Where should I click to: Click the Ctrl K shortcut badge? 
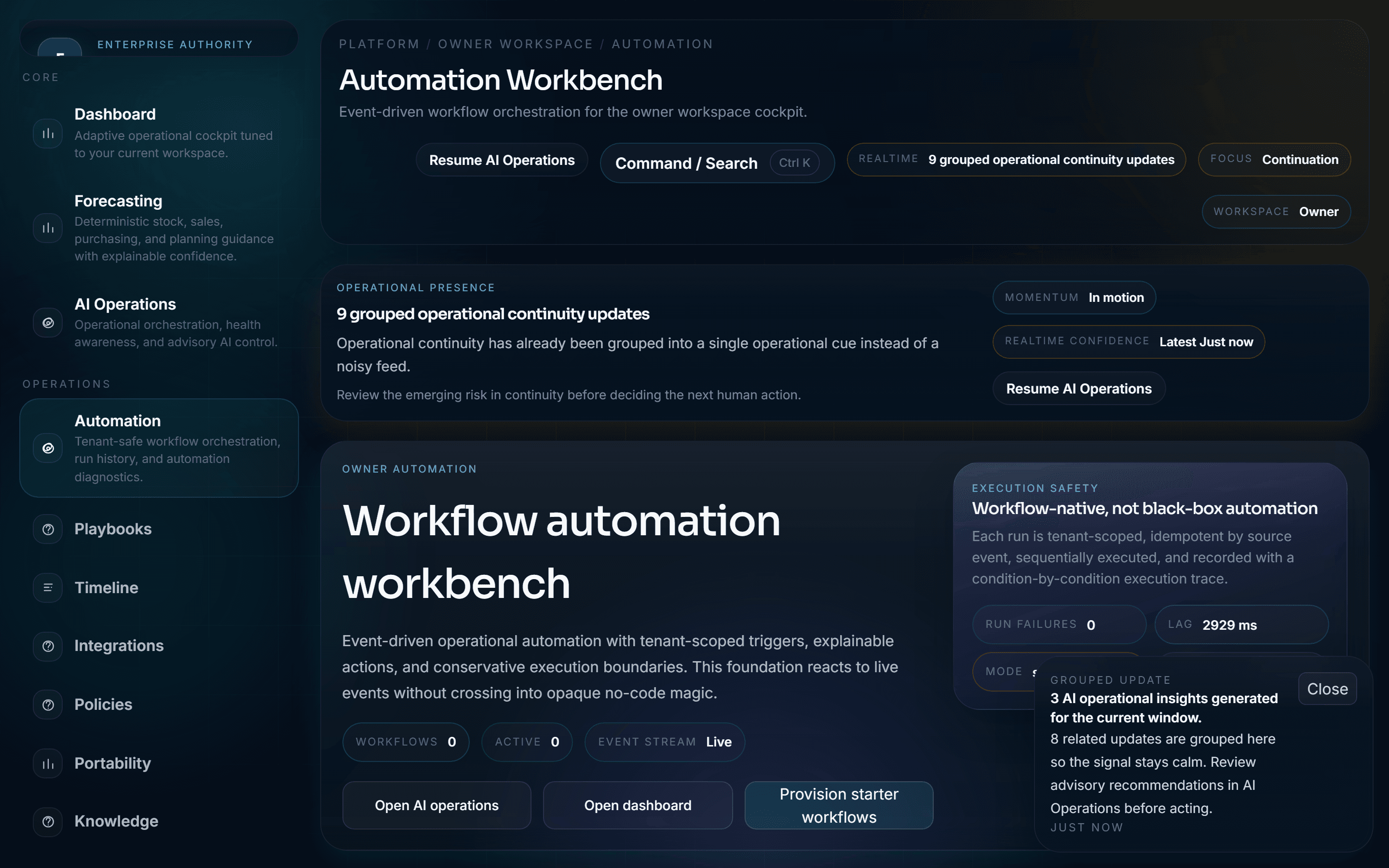pos(794,163)
